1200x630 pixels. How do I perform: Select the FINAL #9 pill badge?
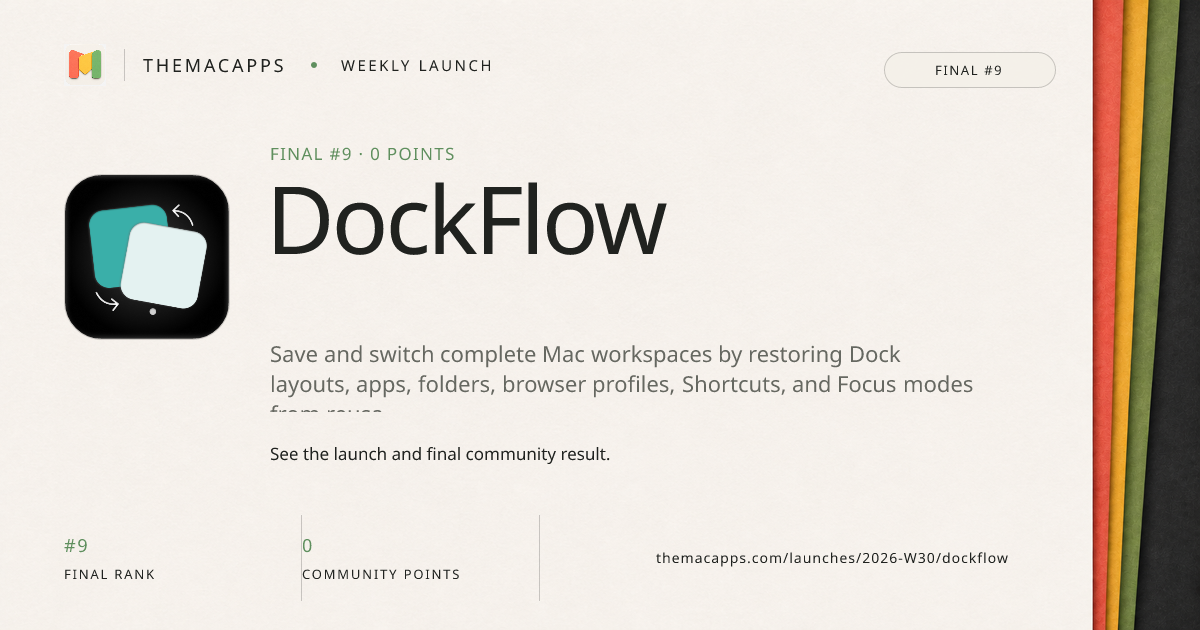pos(969,70)
